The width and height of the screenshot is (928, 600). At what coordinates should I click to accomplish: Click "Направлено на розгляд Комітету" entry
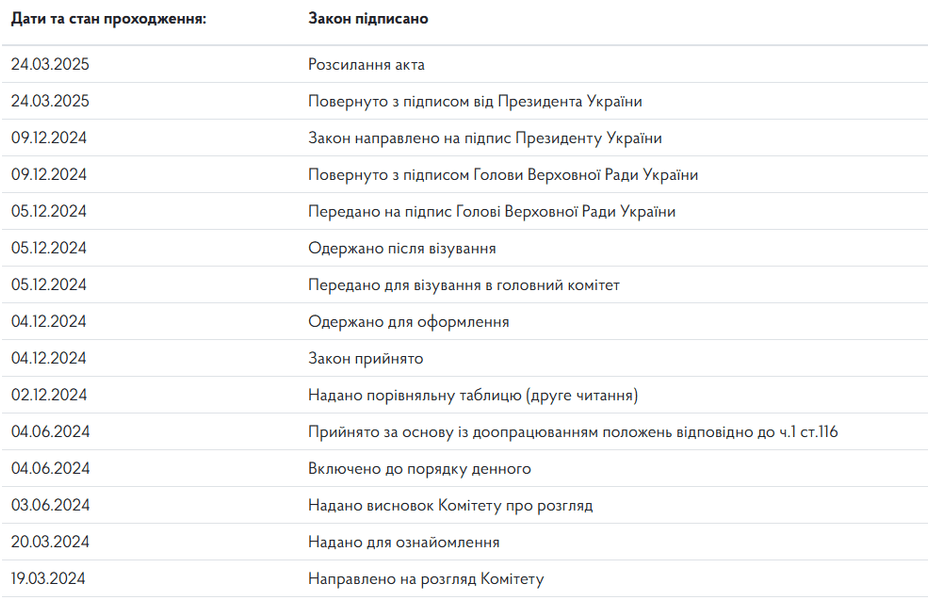pos(425,579)
